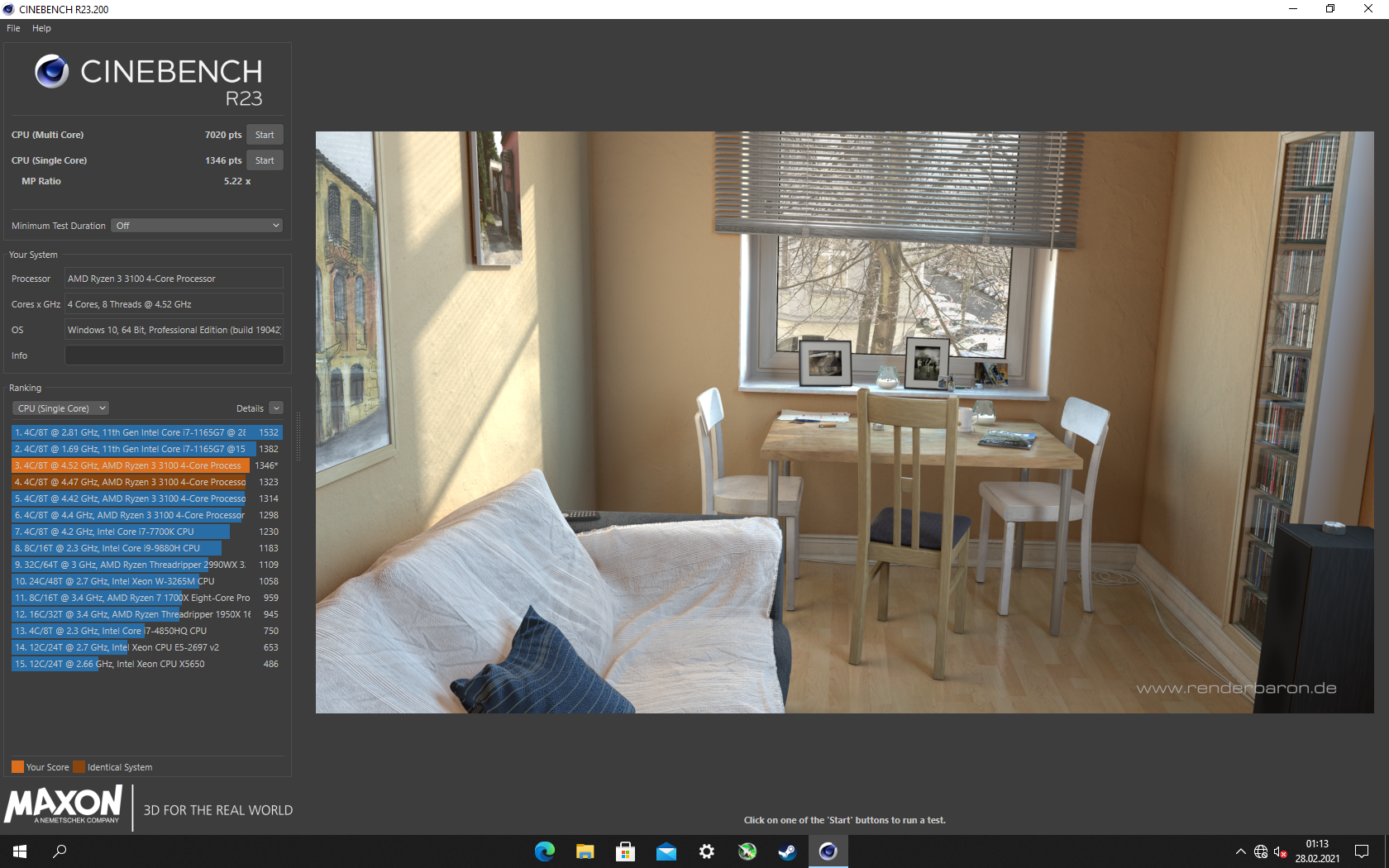This screenshot has height=868, width=1389.
Task: Expand the ranking Details arrow button
Action: (276, 408)
